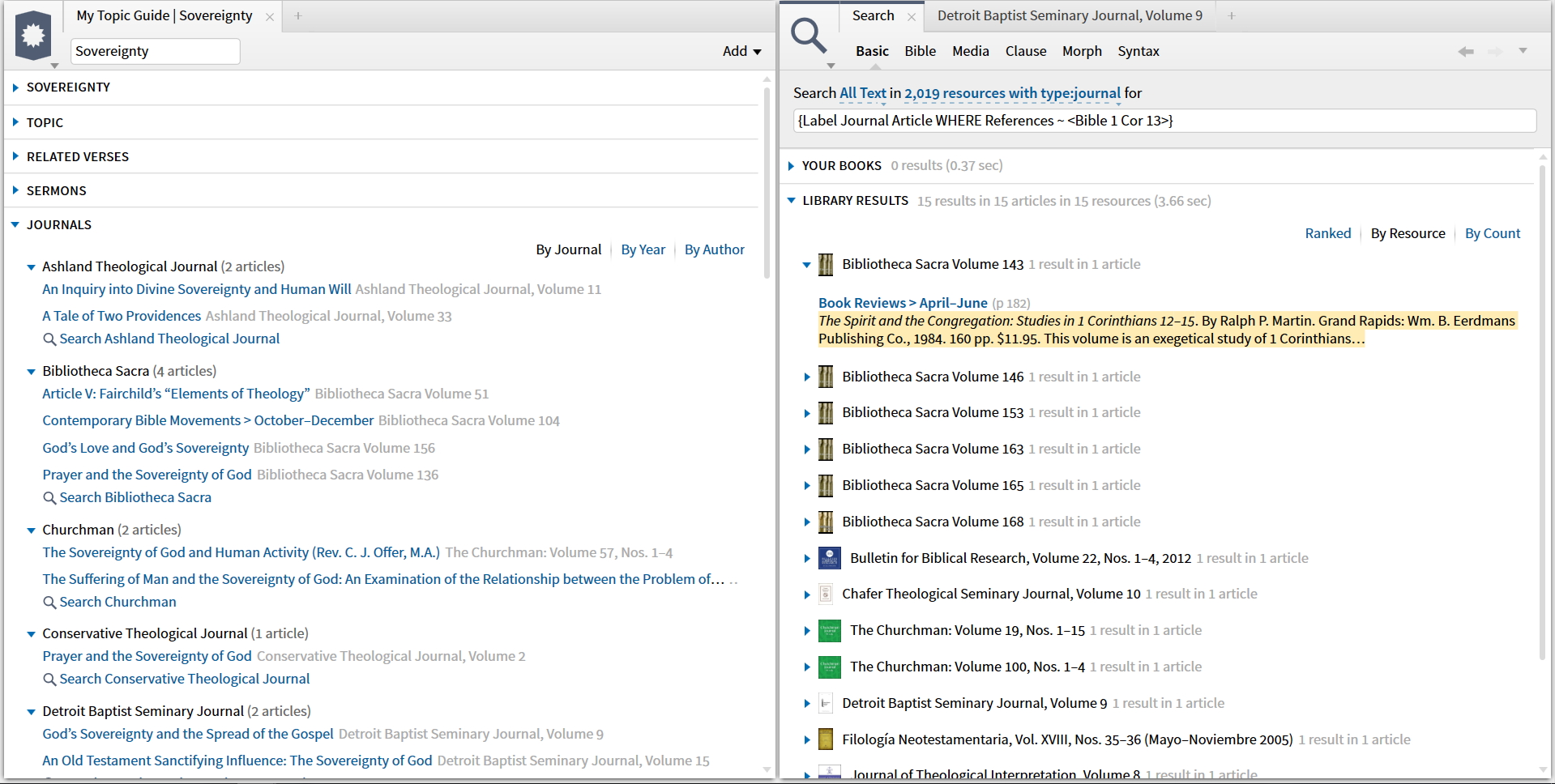Open A Tale of Two Providences article

click(122, 316)
